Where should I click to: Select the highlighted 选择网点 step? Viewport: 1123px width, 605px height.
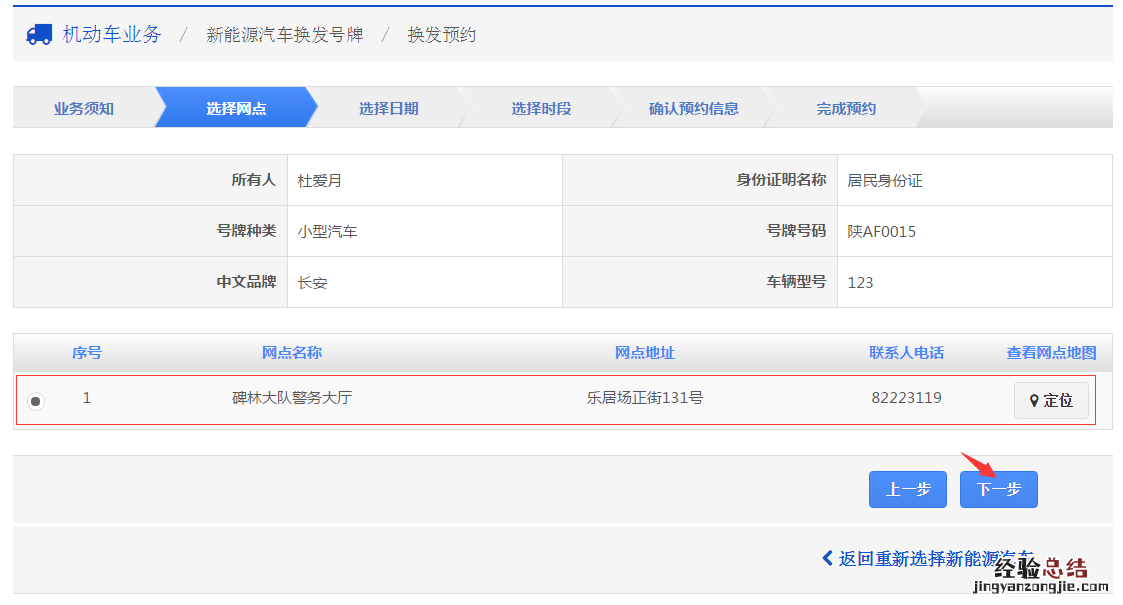click(x=236, y=108)
